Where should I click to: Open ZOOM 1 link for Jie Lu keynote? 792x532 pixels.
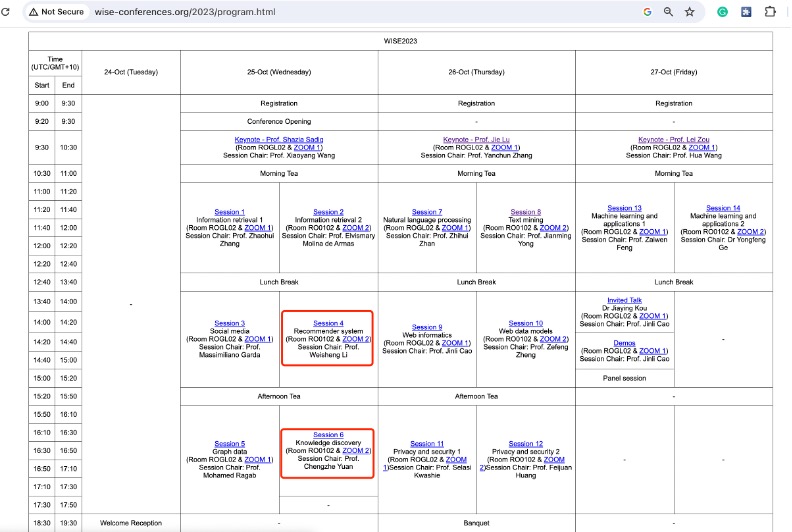pos(505,148)
